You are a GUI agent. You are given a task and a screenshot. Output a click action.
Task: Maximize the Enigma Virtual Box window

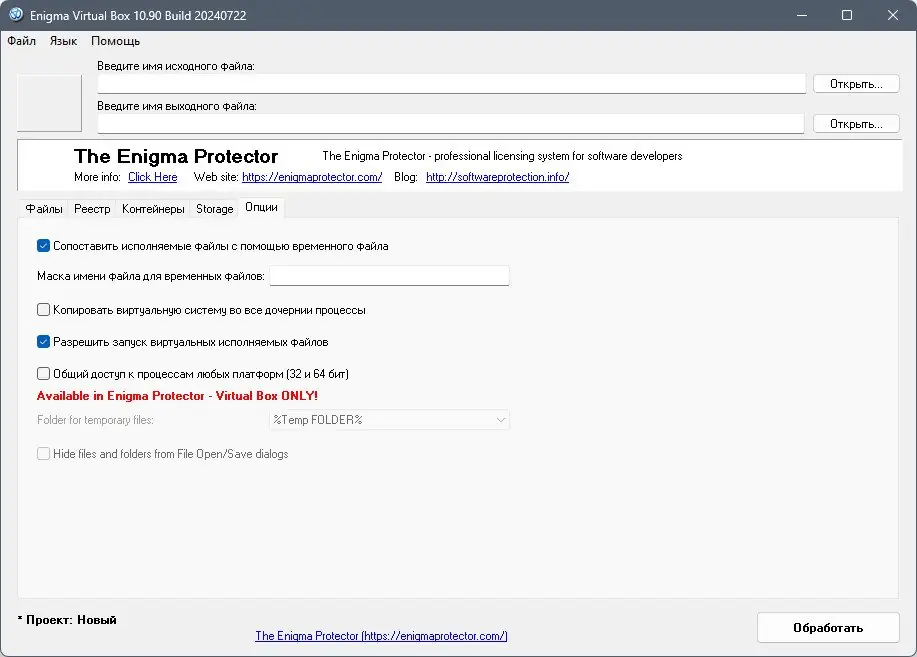[x=847, y=15]
